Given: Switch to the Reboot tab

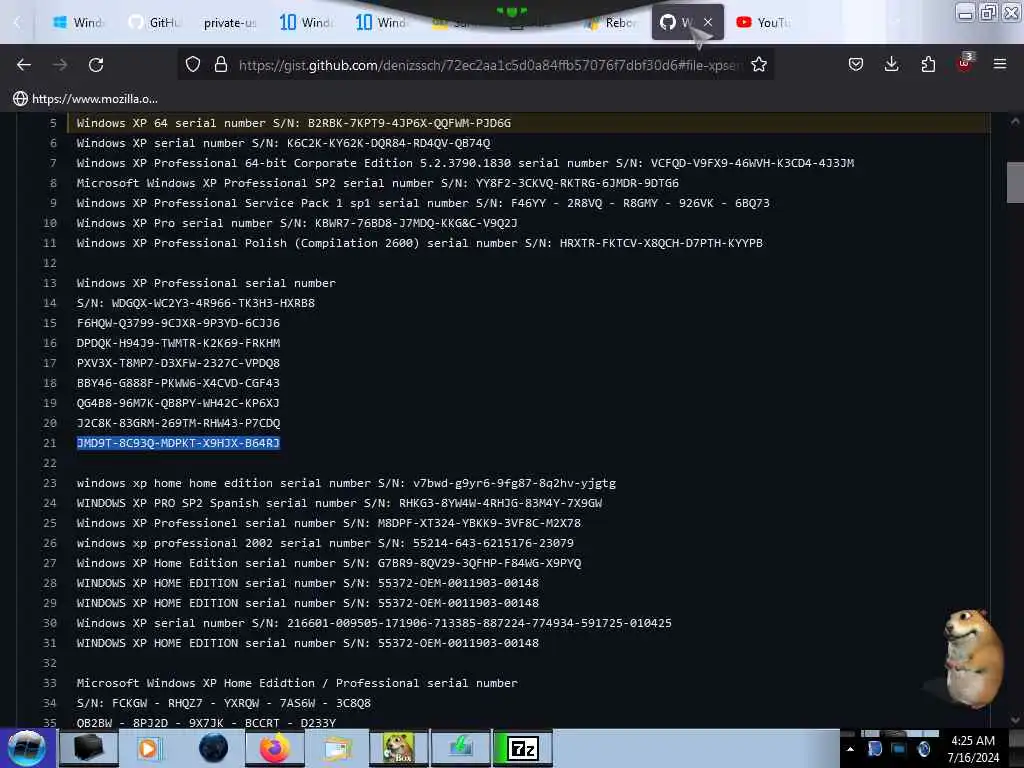Looking at the screenshot, I should 611,22.
